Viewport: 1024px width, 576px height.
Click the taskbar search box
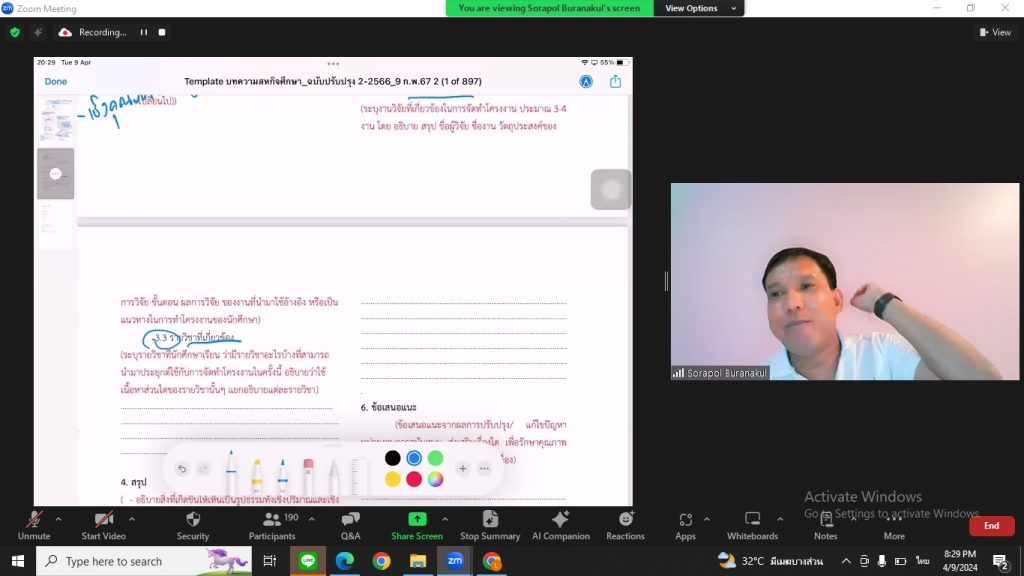pyautogui.click(x=144, y=561)
